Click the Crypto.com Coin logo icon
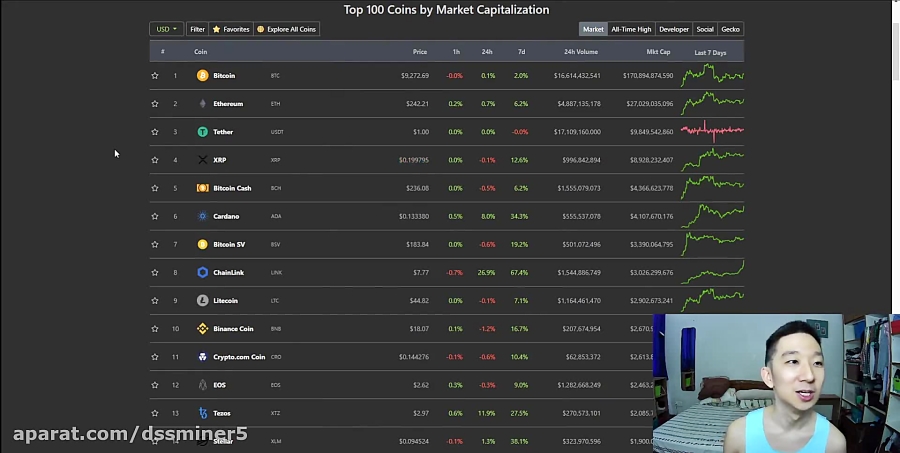This screenshot has width=900, height=453. 203,357
